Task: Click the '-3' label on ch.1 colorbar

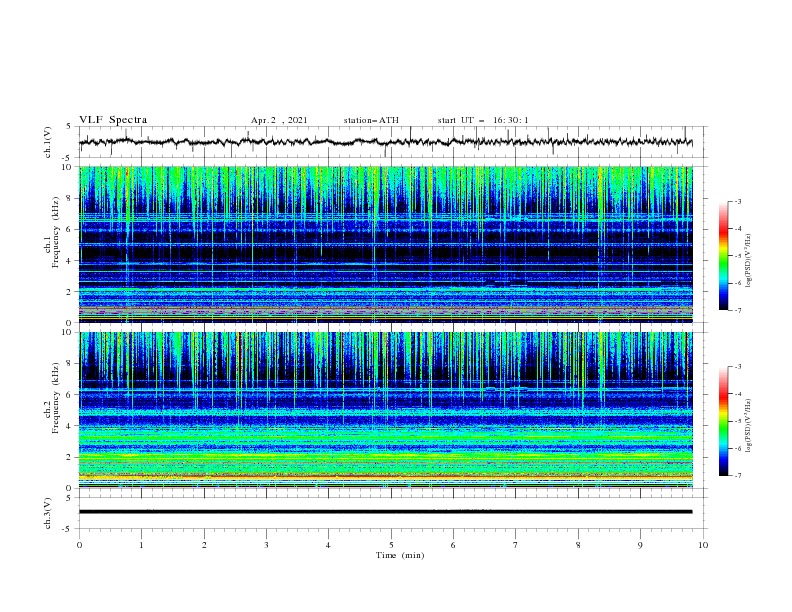Action: (737, 201)
